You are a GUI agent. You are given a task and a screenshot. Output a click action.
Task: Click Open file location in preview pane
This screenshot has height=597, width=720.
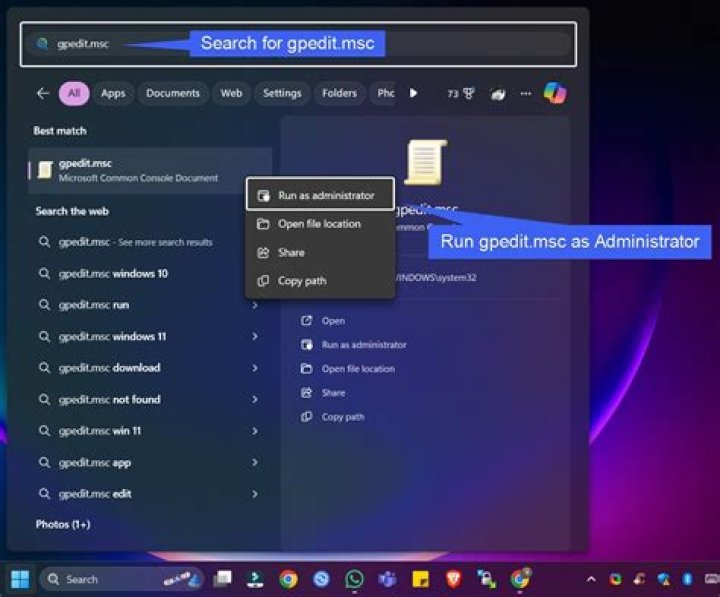(348, 369)
